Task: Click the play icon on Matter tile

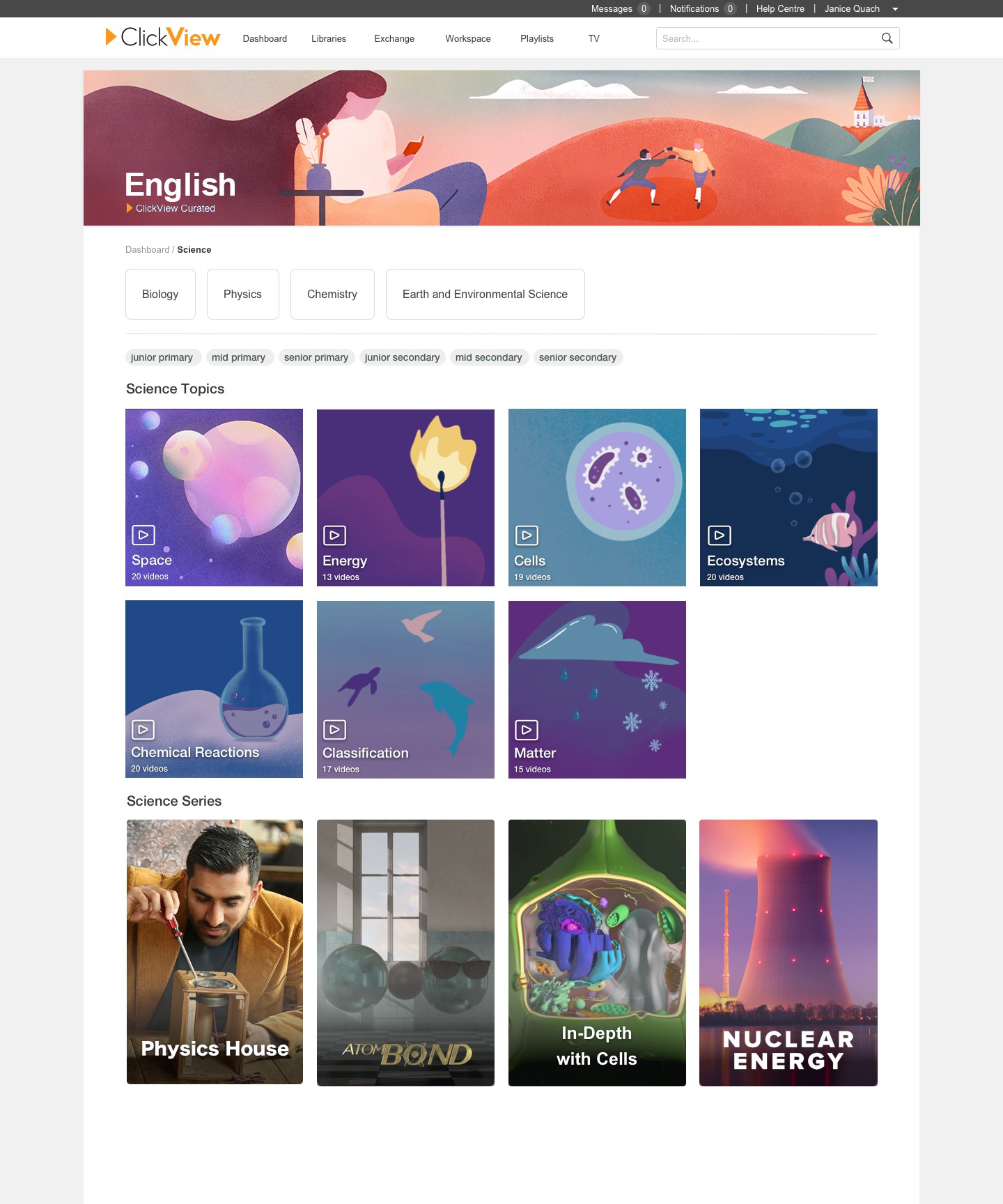Action: click(x=527, y=730)
